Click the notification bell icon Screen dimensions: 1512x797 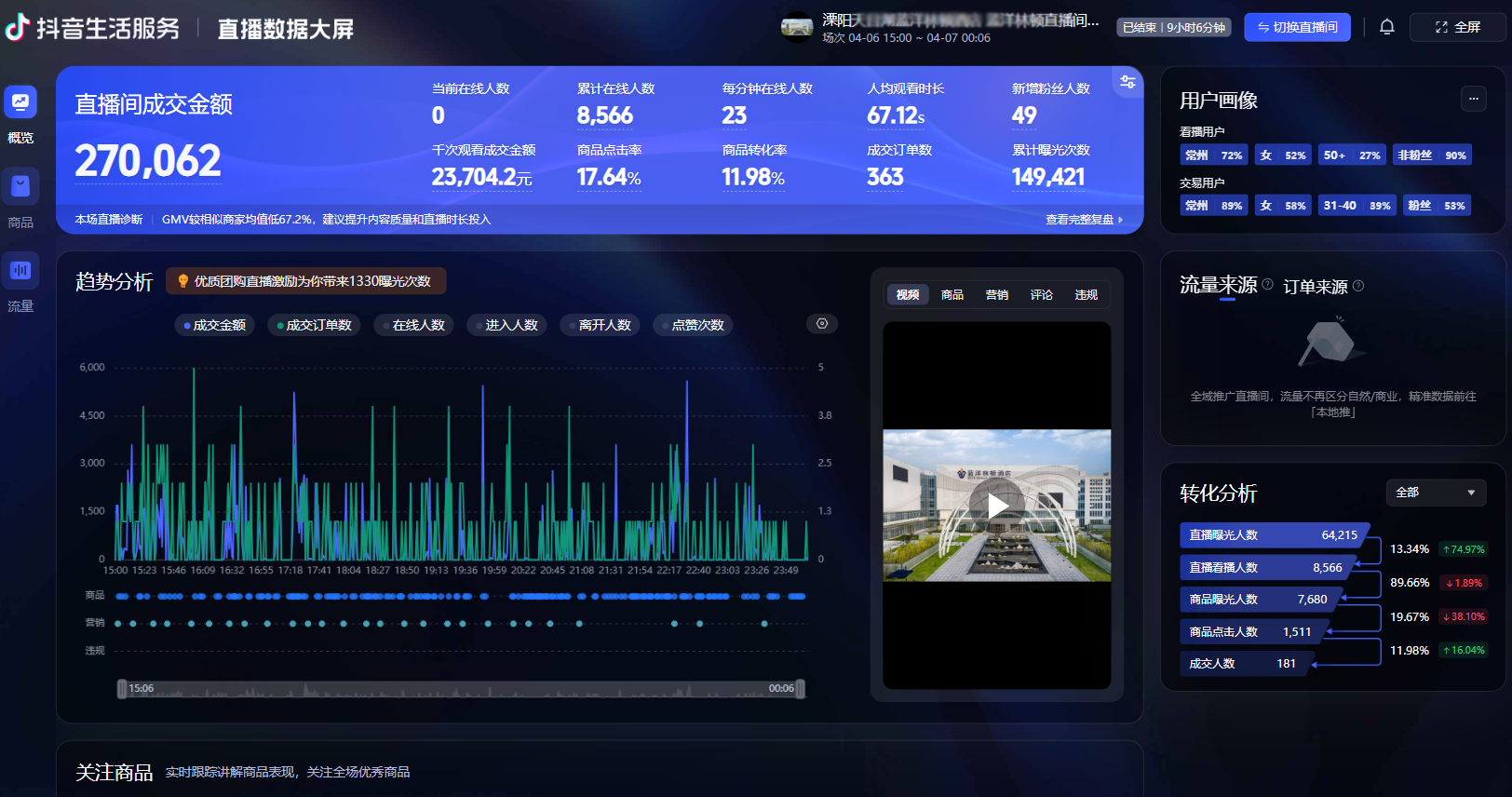click(1386, 27)
